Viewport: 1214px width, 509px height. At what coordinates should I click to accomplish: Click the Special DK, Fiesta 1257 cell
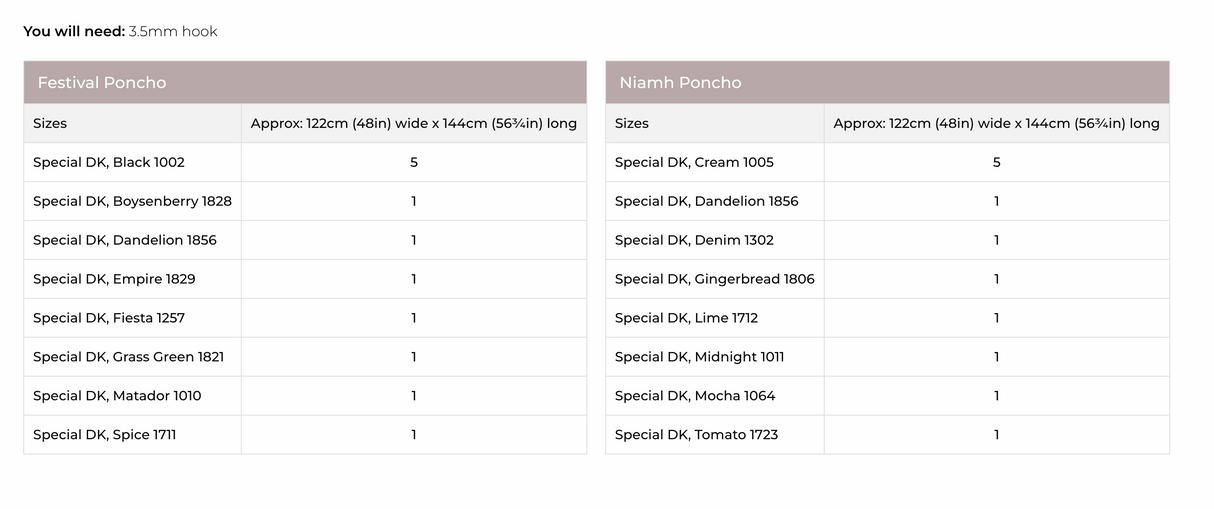tap(133, 318)
